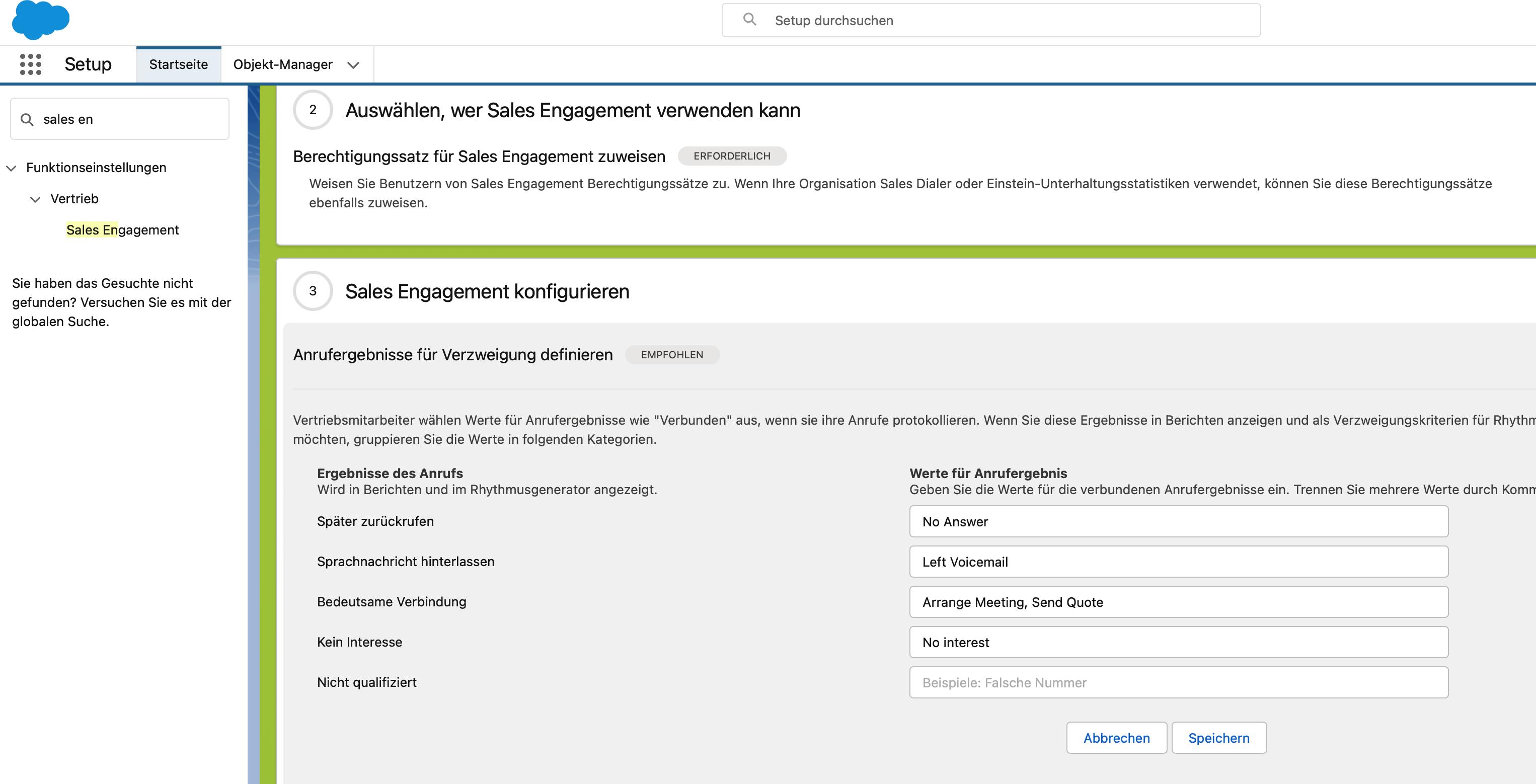Edit the 'Arrange Meeting, Send Quote' field
Screen dimensions: 1536x784
pos(1178,602)
